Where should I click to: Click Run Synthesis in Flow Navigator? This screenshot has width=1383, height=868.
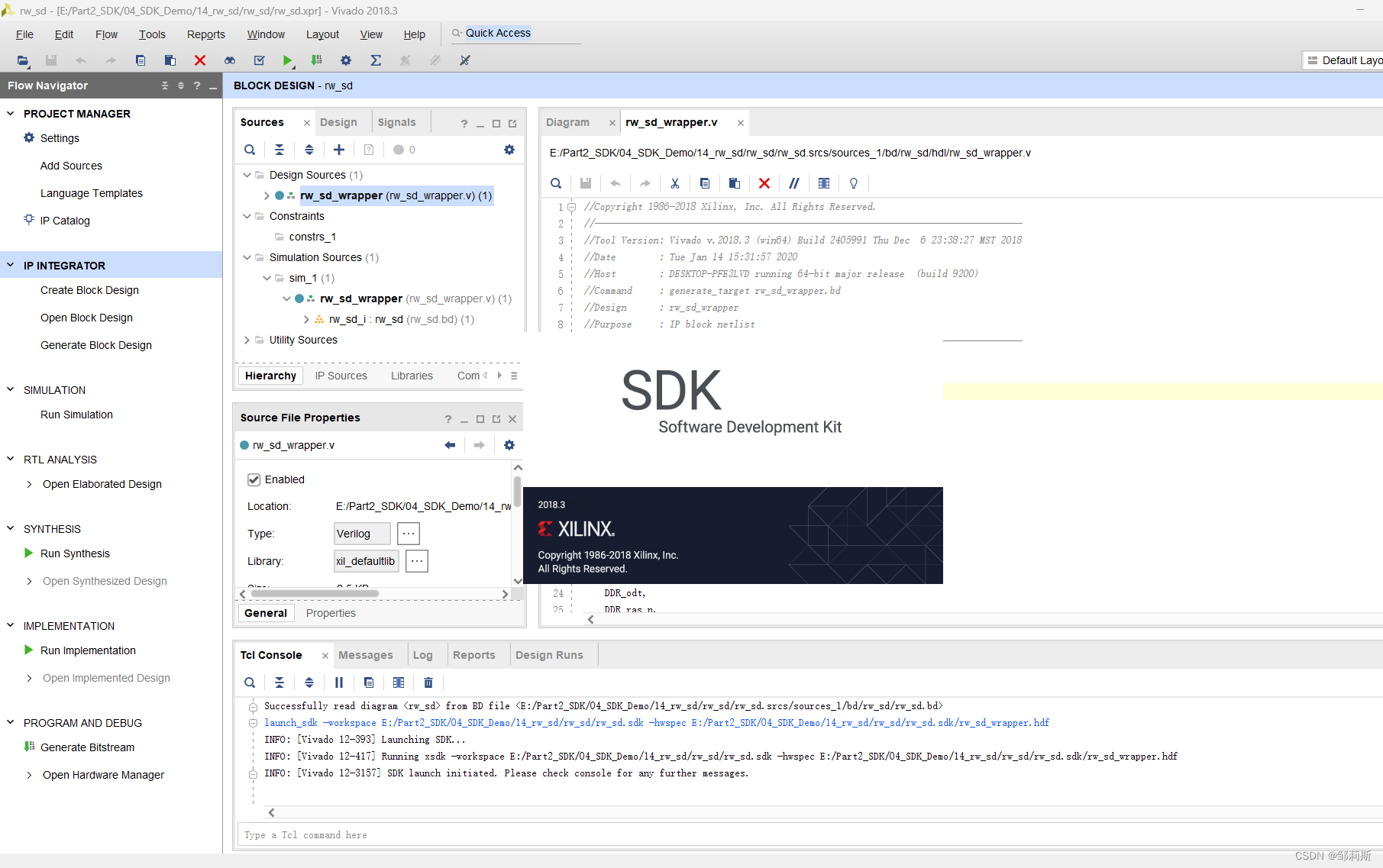point(75,553)
